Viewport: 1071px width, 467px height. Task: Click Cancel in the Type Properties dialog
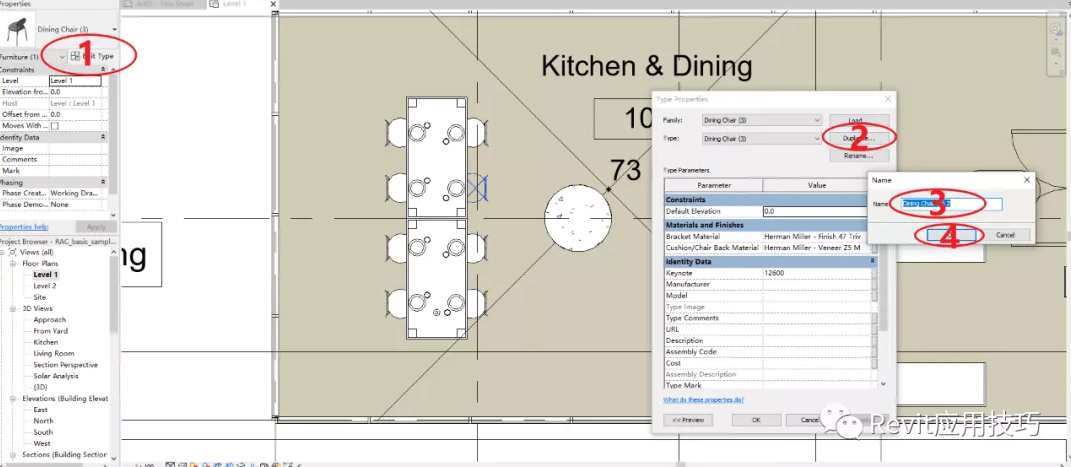tap(810, 420)
